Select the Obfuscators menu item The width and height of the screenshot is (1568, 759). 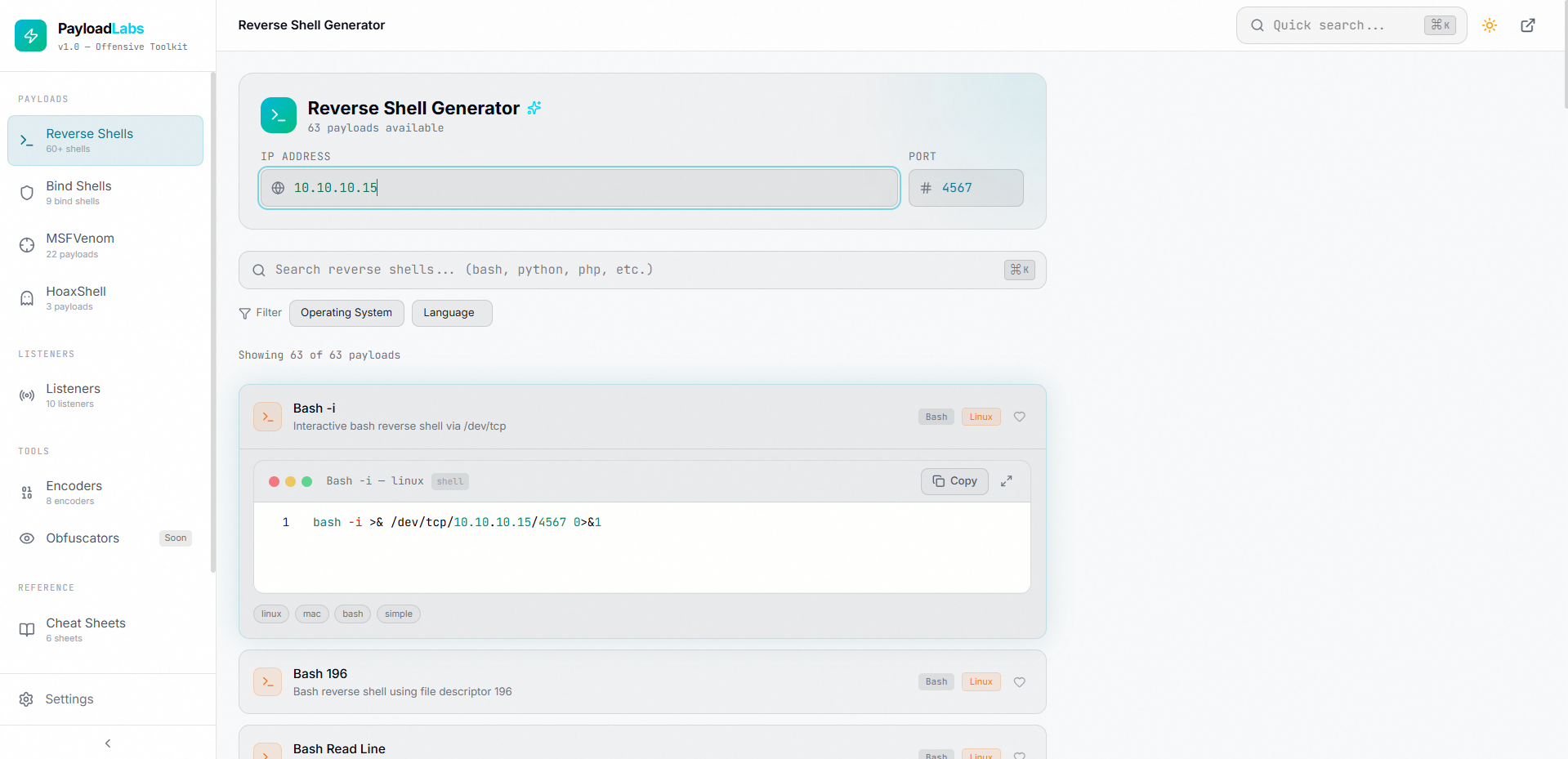105,538
